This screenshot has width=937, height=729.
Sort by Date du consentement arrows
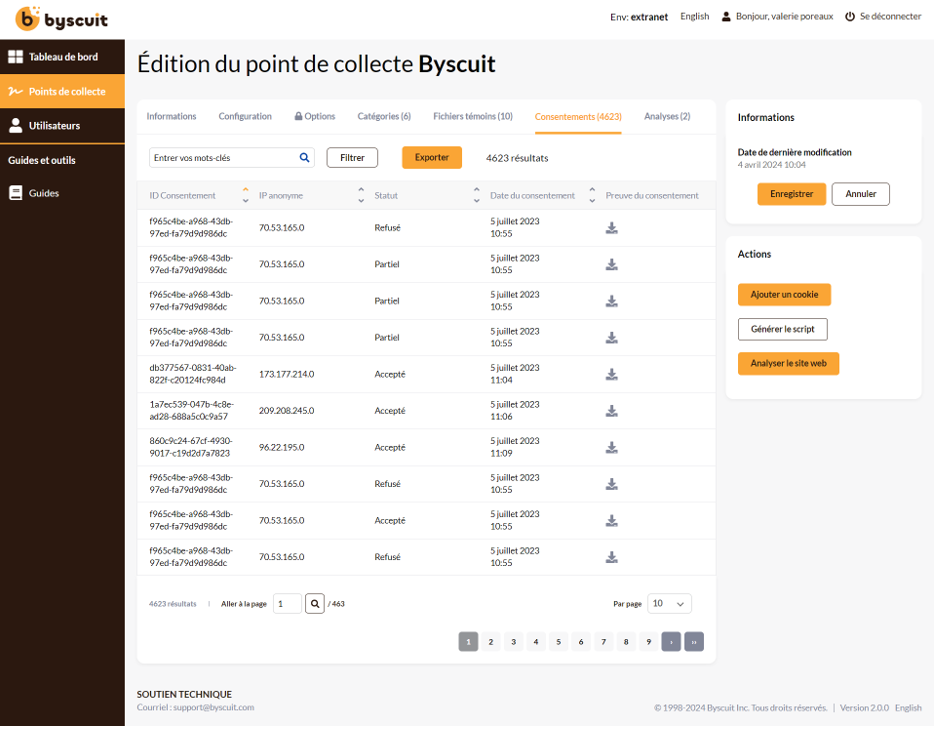point(592,195)
